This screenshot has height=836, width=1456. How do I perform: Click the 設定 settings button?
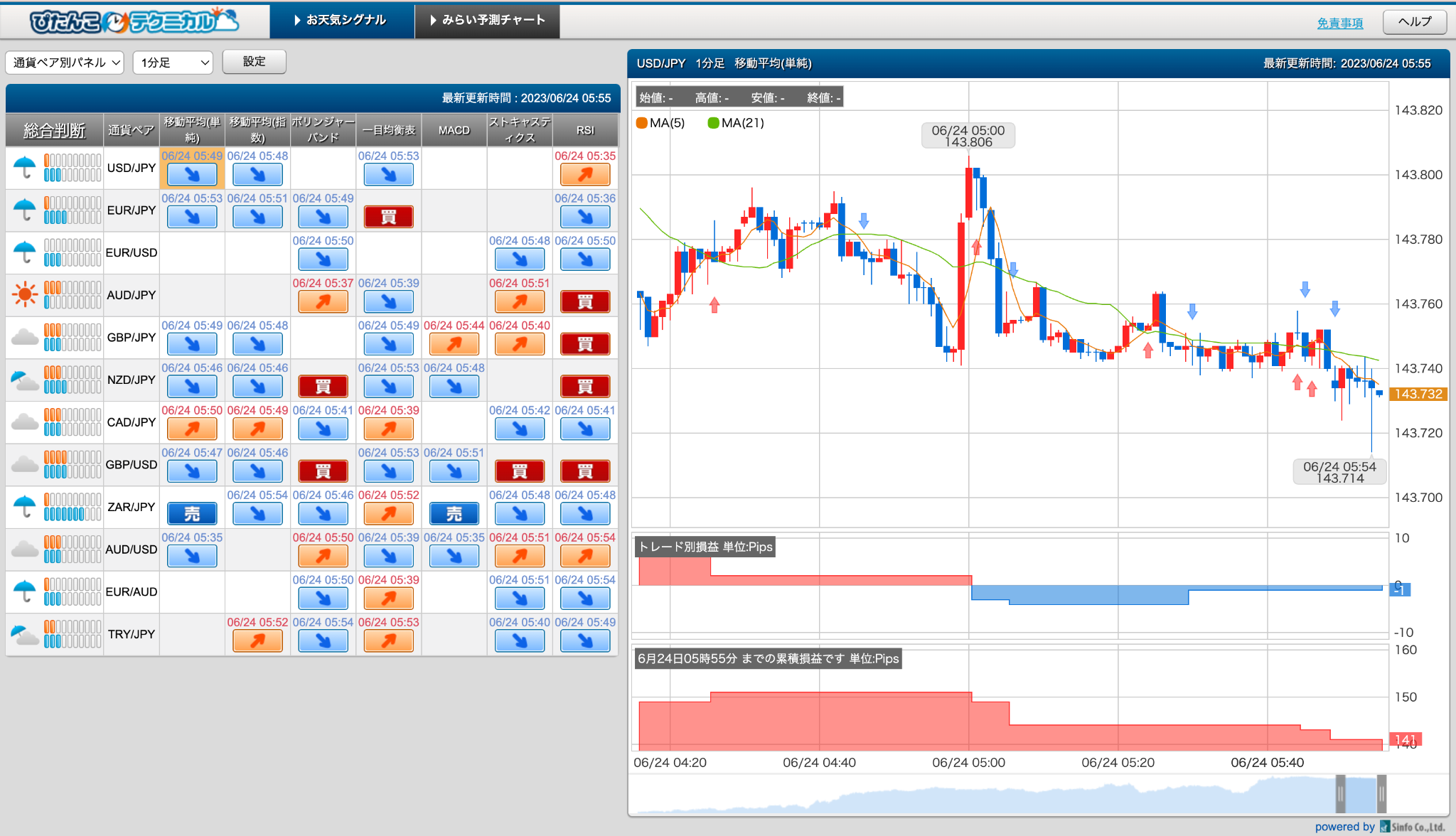pos(254,62)
